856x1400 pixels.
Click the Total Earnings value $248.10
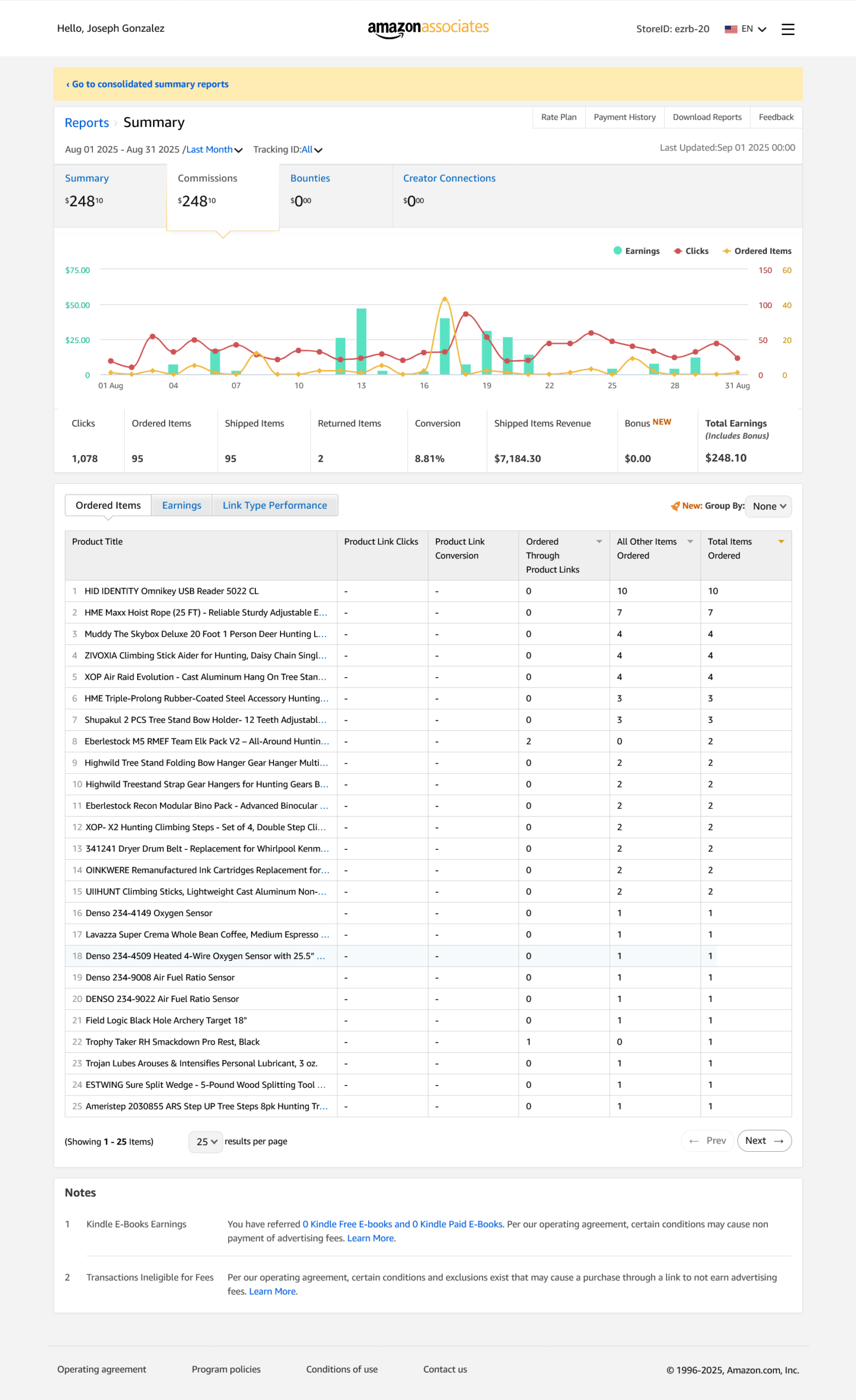click(726, 458)
